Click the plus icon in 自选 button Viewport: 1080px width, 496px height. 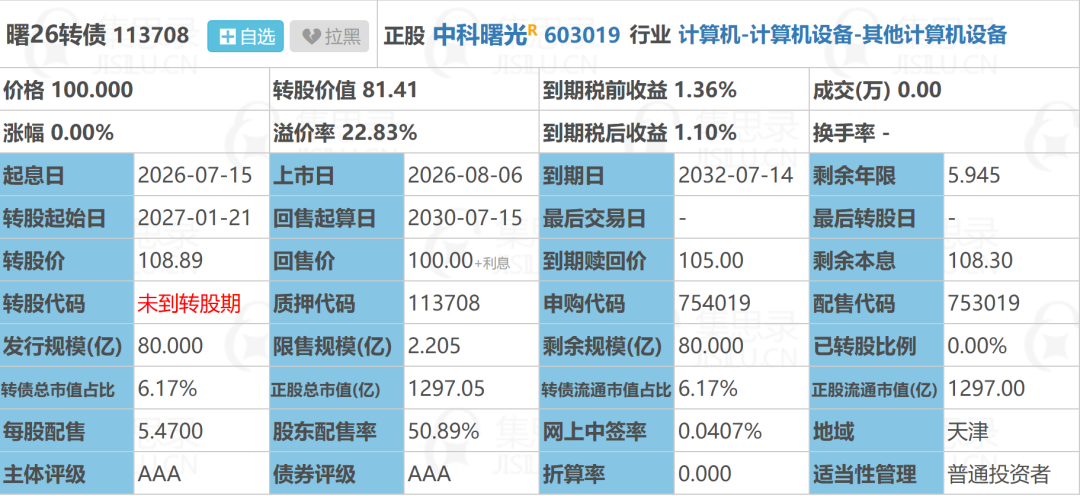(227, 37)
